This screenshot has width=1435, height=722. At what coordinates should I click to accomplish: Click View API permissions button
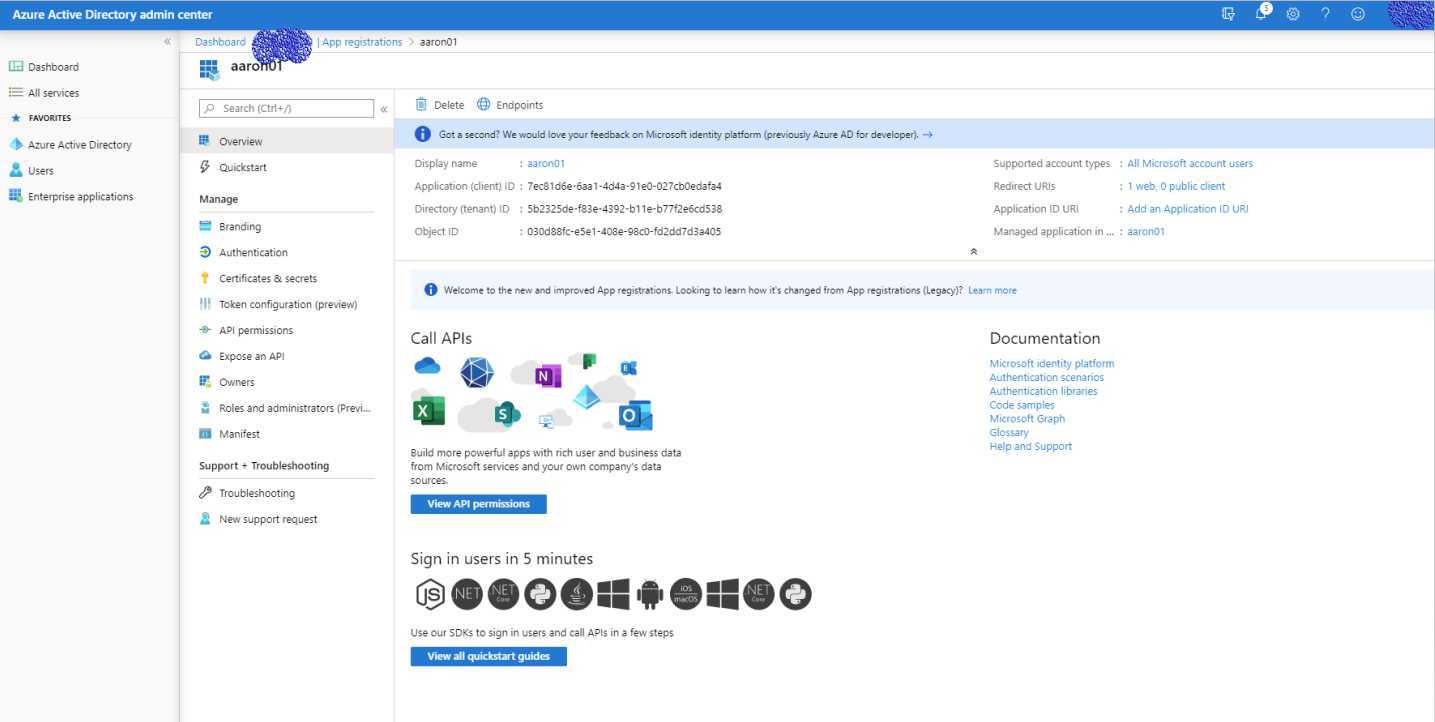coord(478,504)
